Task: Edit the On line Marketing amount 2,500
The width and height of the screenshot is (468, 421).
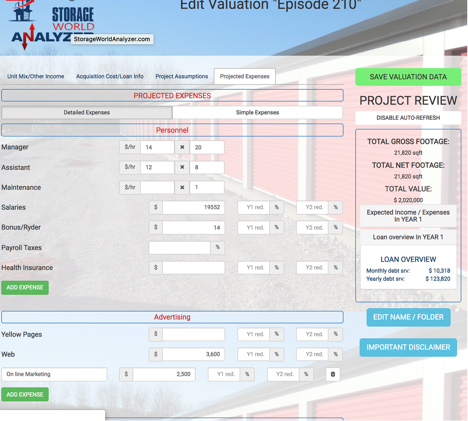Action: (x=164, y=374)
